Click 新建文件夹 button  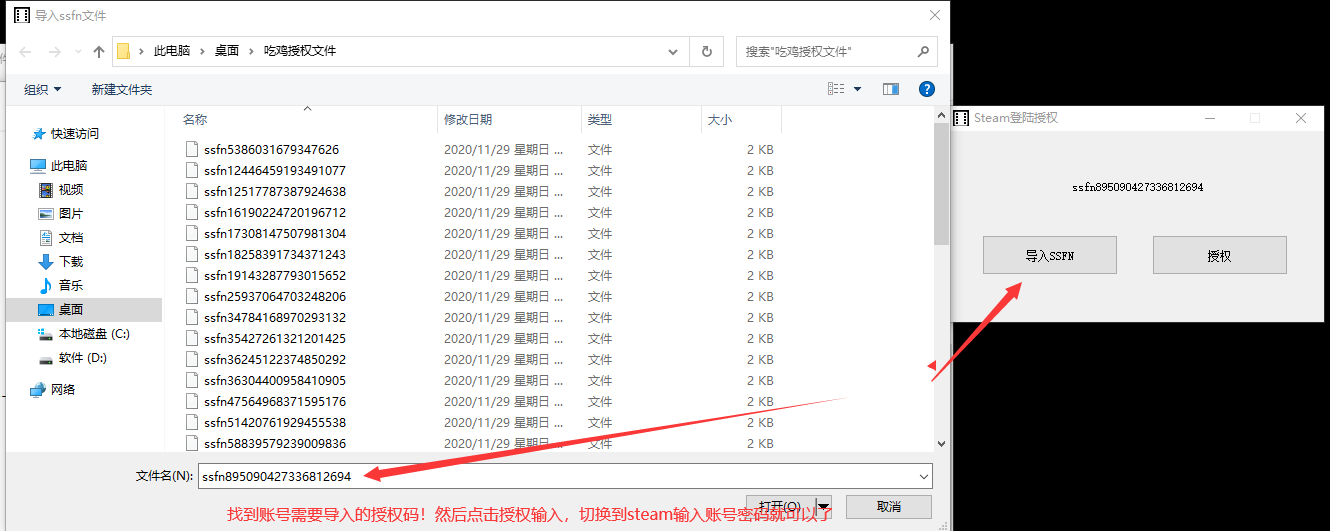122,89
